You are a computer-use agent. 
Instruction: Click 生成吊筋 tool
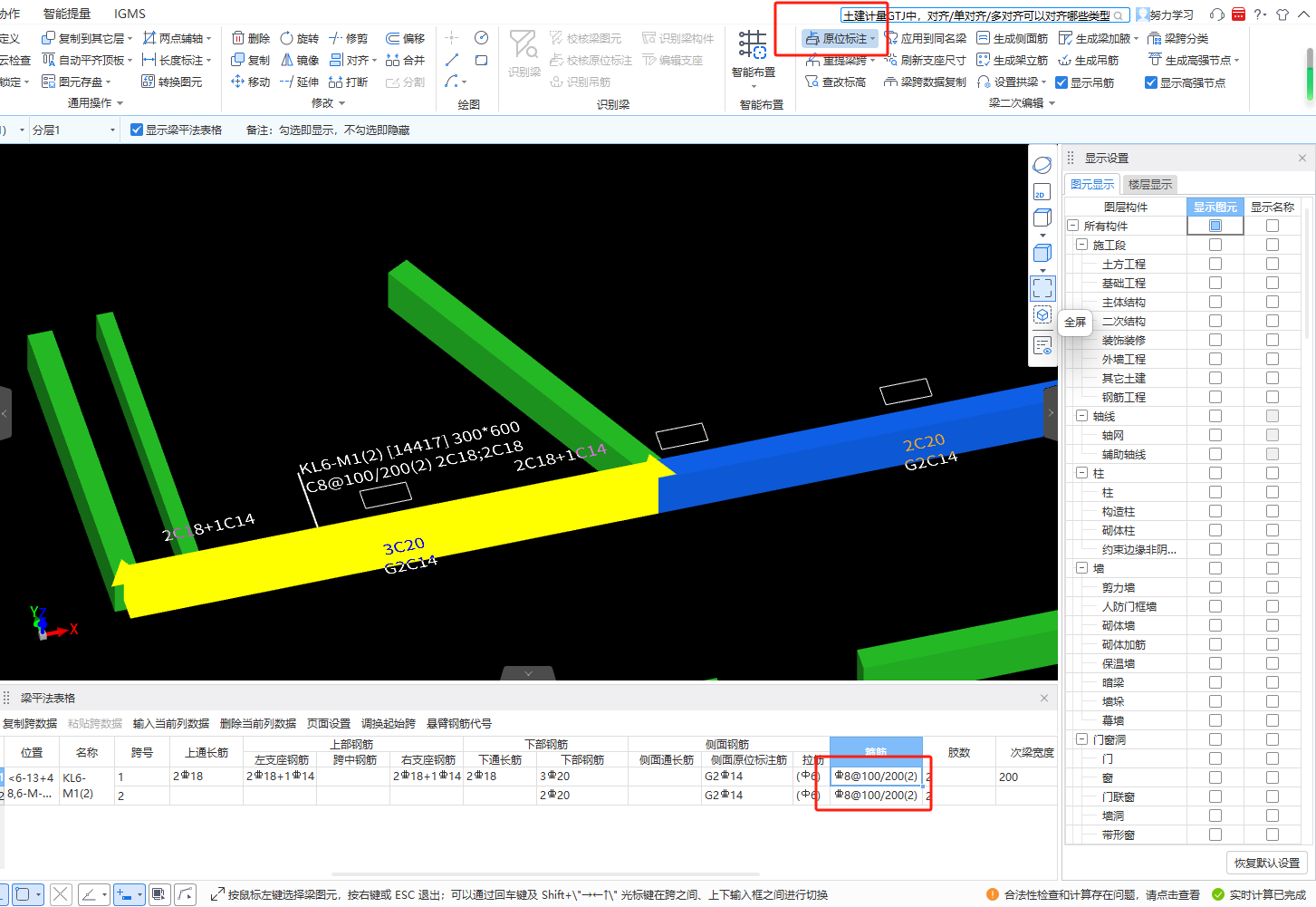click(1088, 60)
